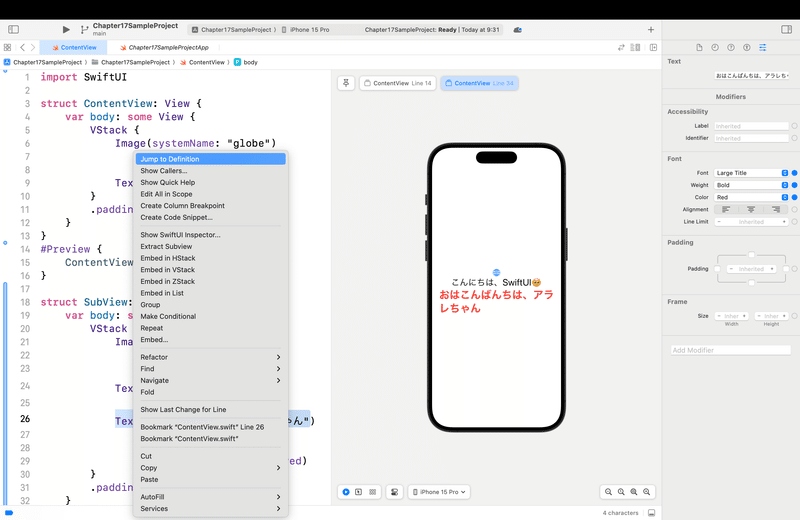The height and width of the screenshot is (520, 800).
Task: Open canvas device settings icon
Action: coord(394,492)
